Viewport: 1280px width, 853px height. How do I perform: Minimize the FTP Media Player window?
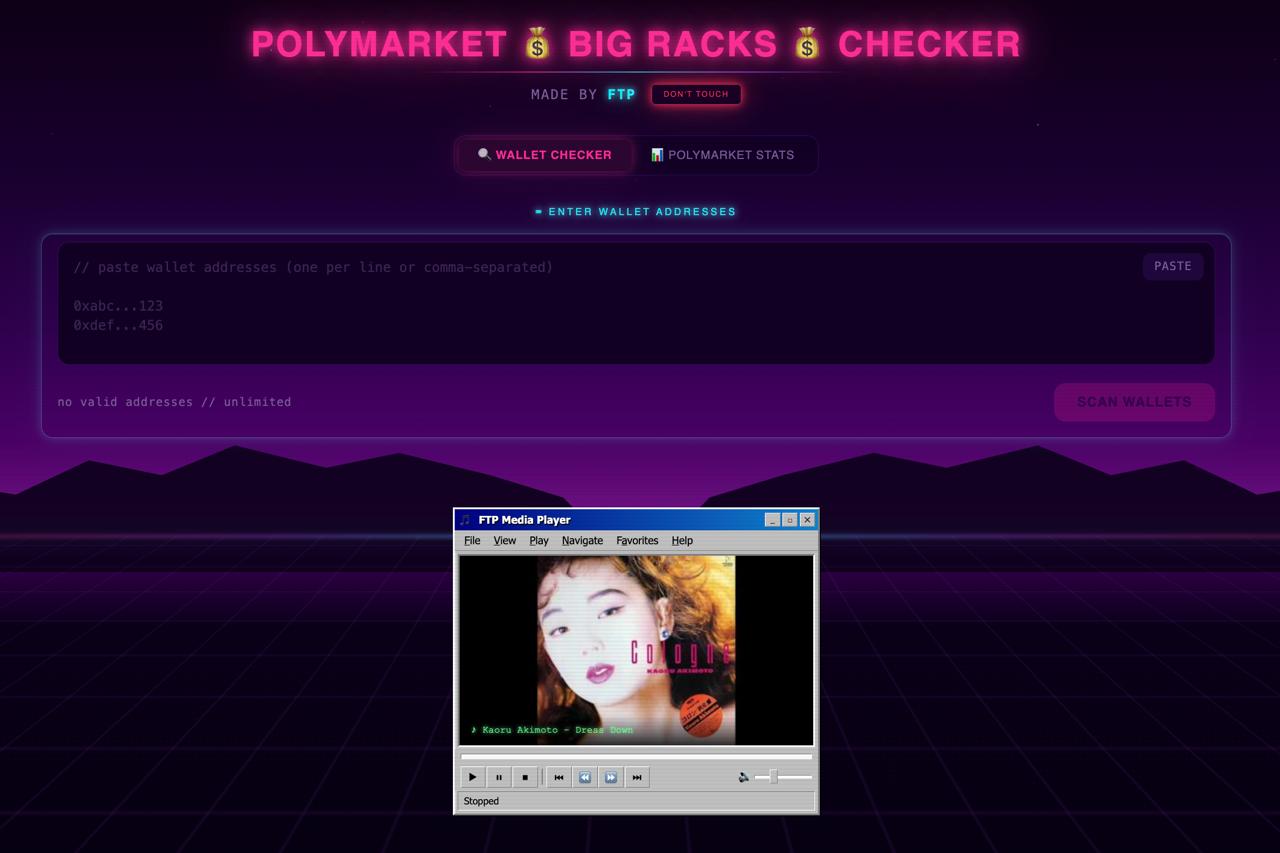772,520
